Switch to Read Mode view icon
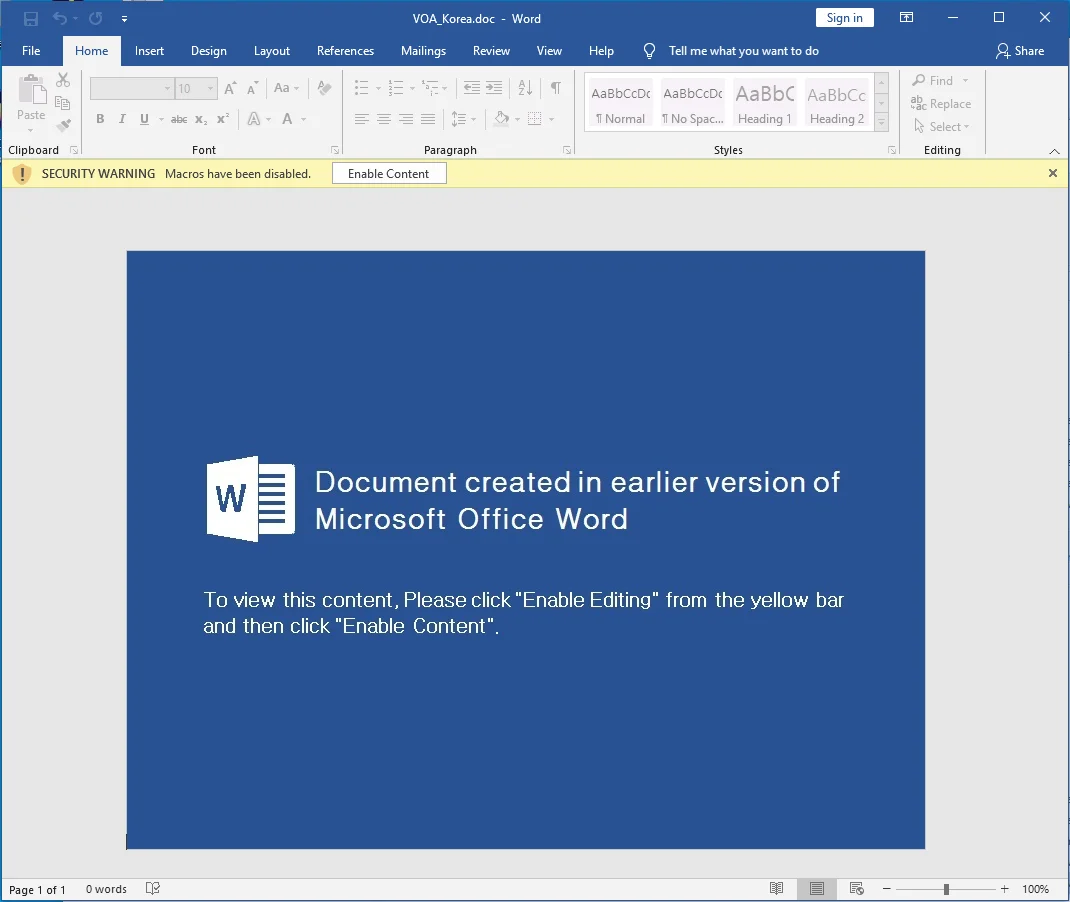The image size is (1070, 902). tap(777, 888)
